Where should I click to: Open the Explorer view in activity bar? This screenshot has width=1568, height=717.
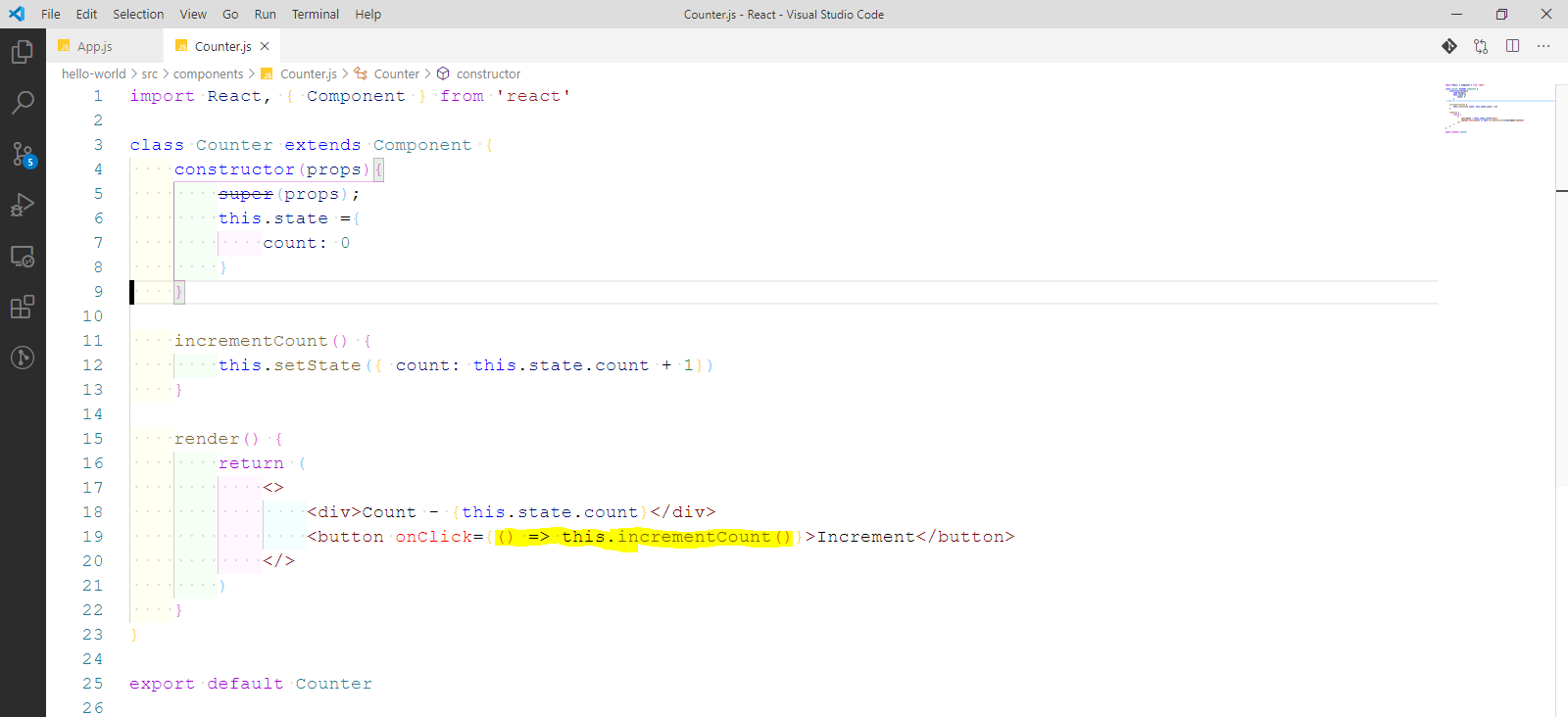[x=23, y=51]
